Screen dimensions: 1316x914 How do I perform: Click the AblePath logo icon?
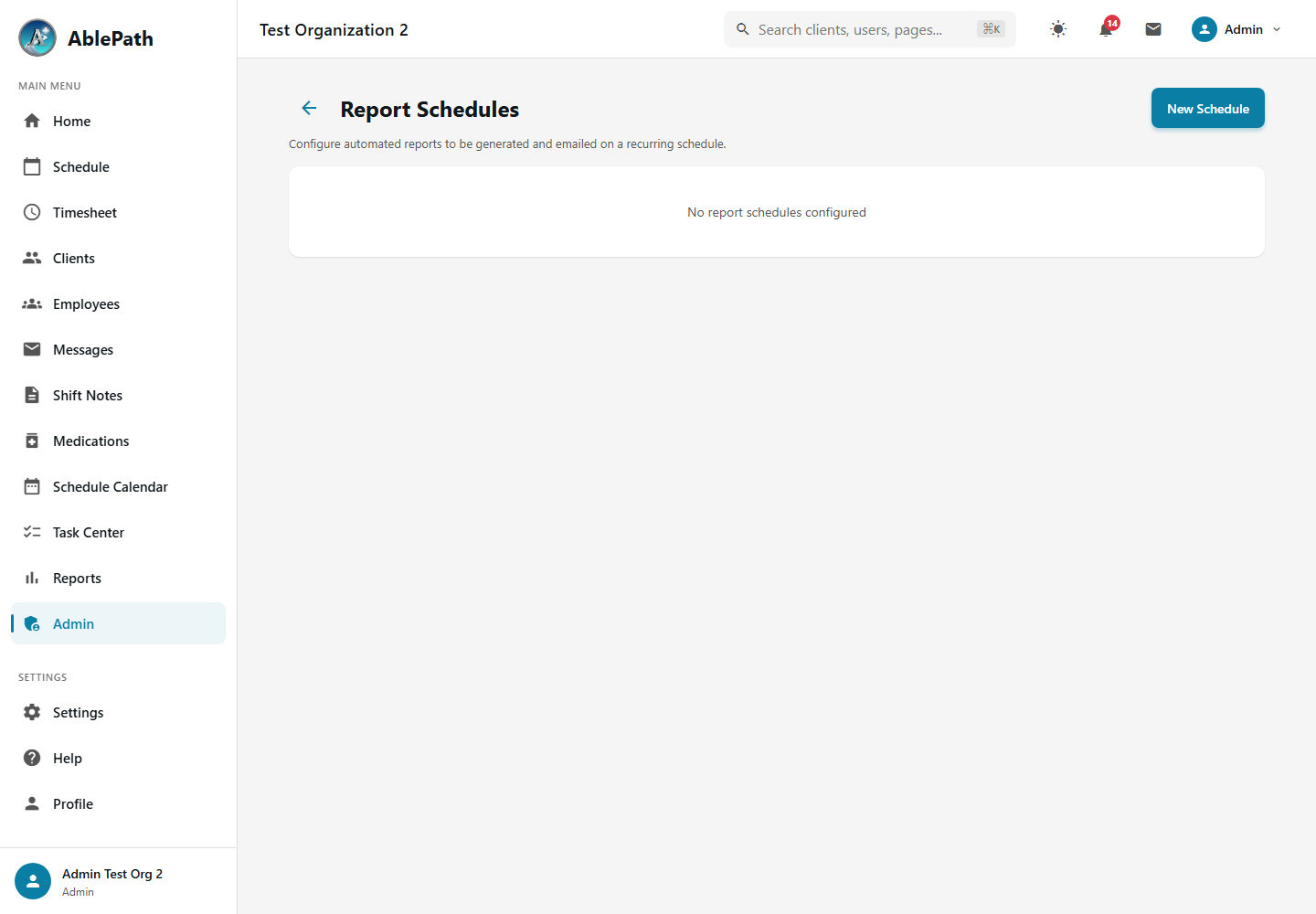pyautogui.click(x=37, y=37)
